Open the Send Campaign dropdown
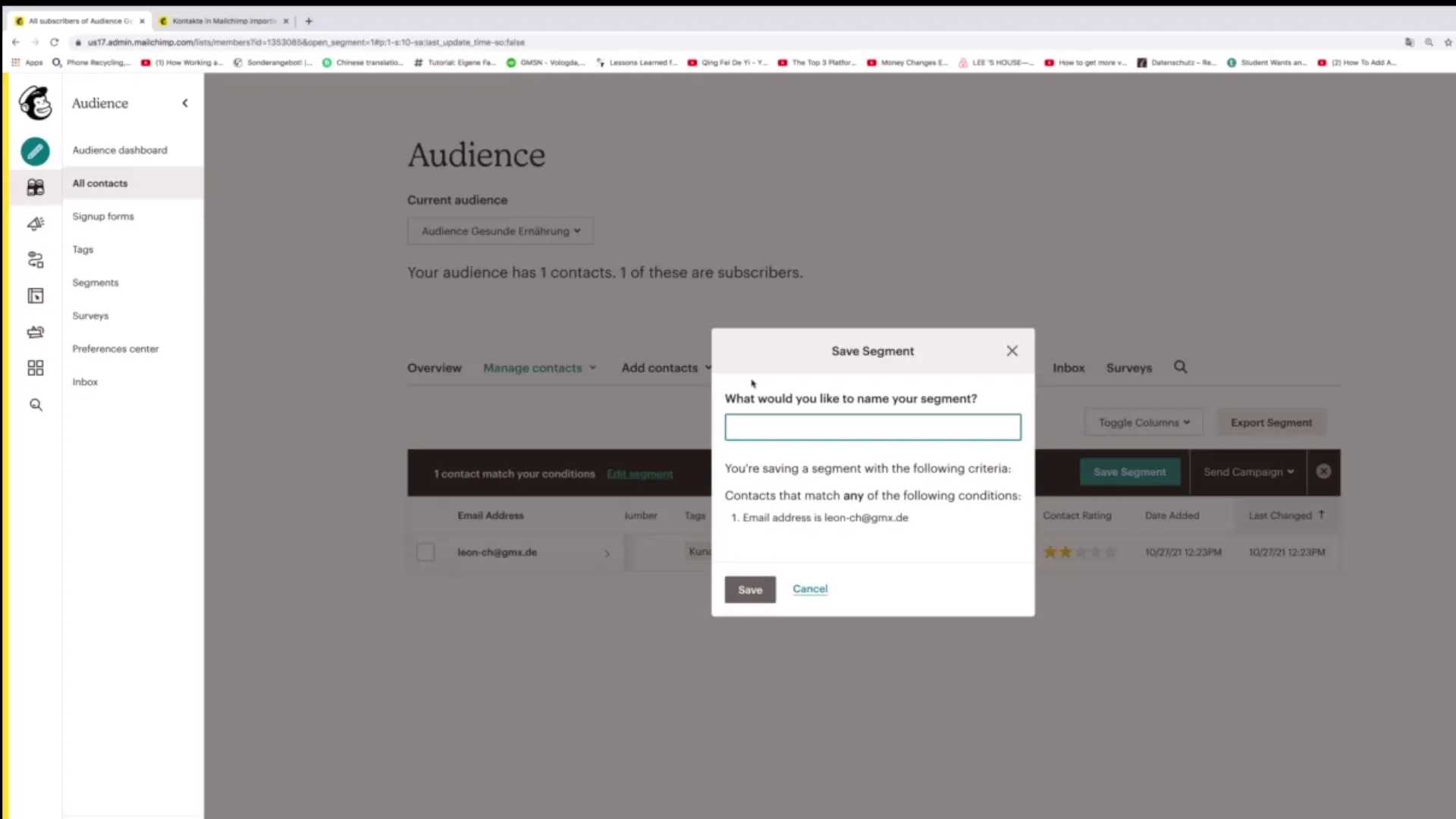The height and width of the screenshot is (819, 1456). pos(1248,472)
